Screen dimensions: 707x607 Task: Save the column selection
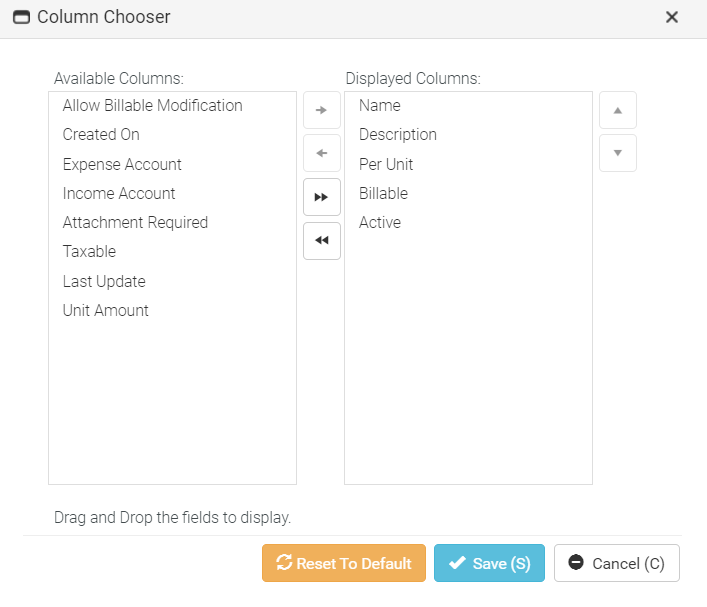coord(489,563)
